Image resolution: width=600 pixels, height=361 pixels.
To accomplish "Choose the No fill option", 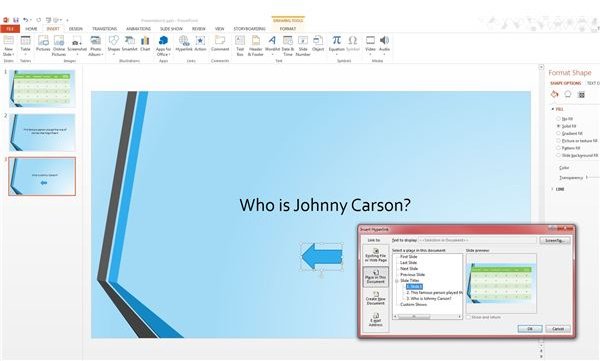I will tap(559, 119).
